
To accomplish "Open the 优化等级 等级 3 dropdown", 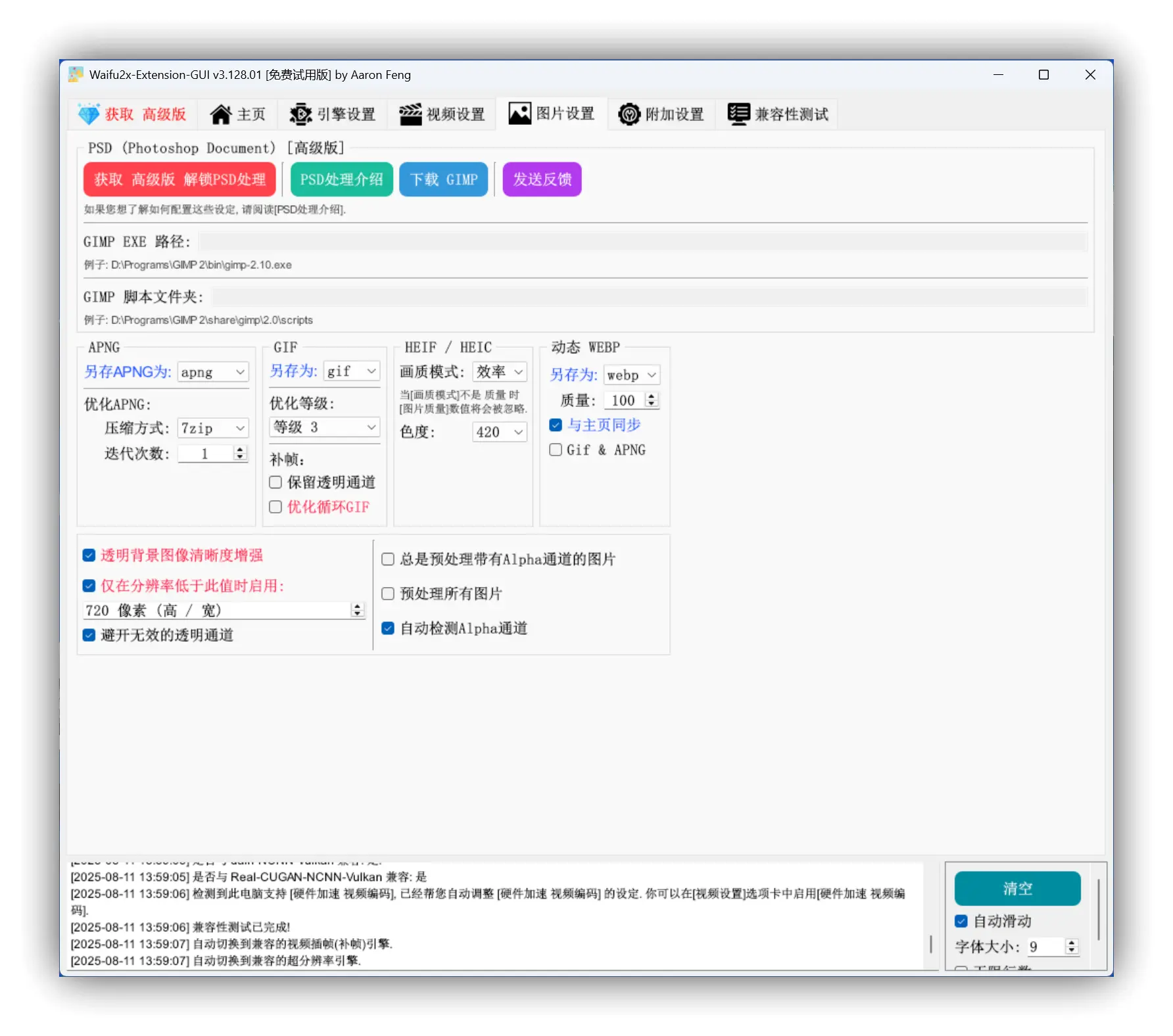I will tap(325, 427).
